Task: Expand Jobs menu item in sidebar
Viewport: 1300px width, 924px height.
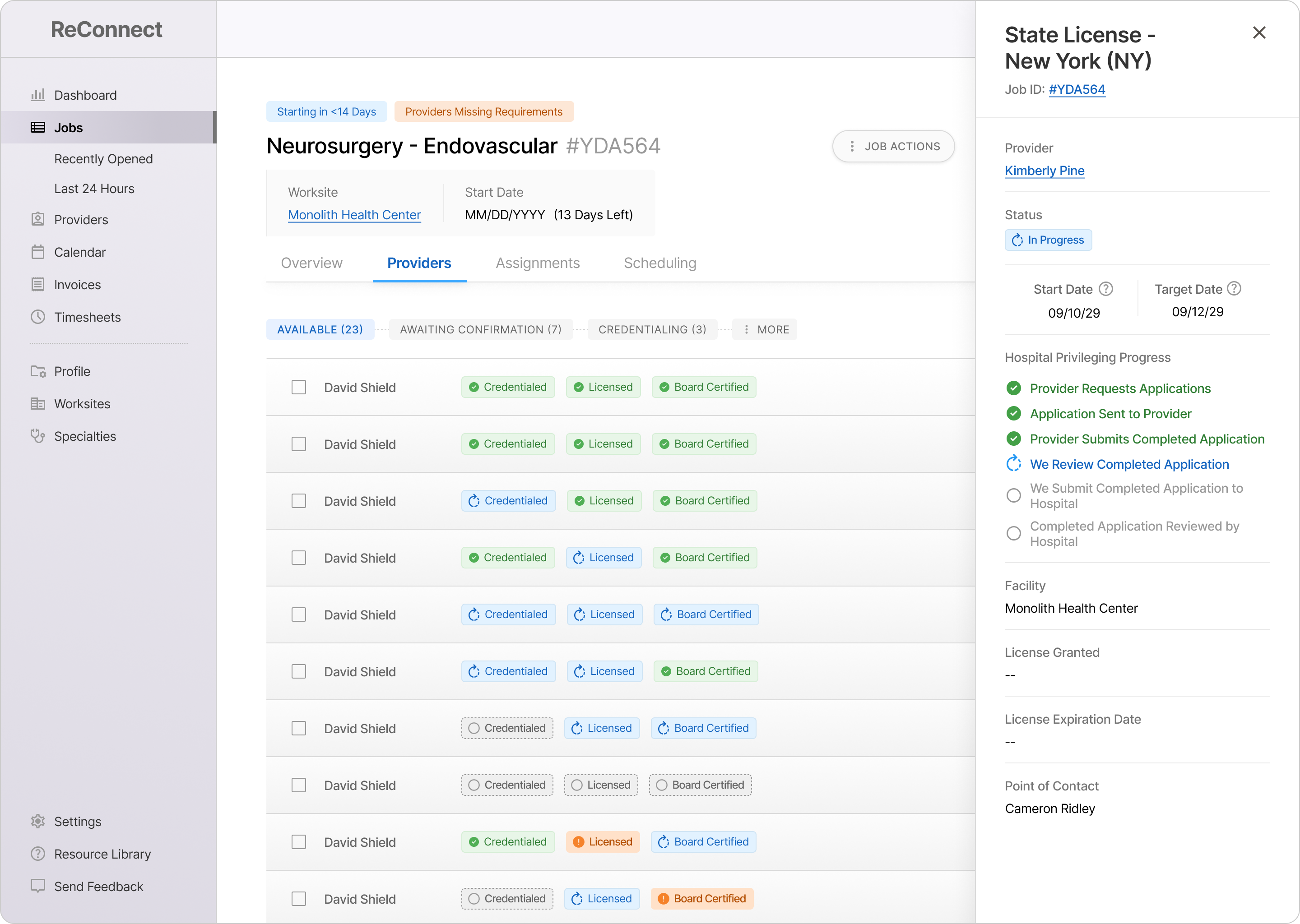Action: tap(68, 127)
